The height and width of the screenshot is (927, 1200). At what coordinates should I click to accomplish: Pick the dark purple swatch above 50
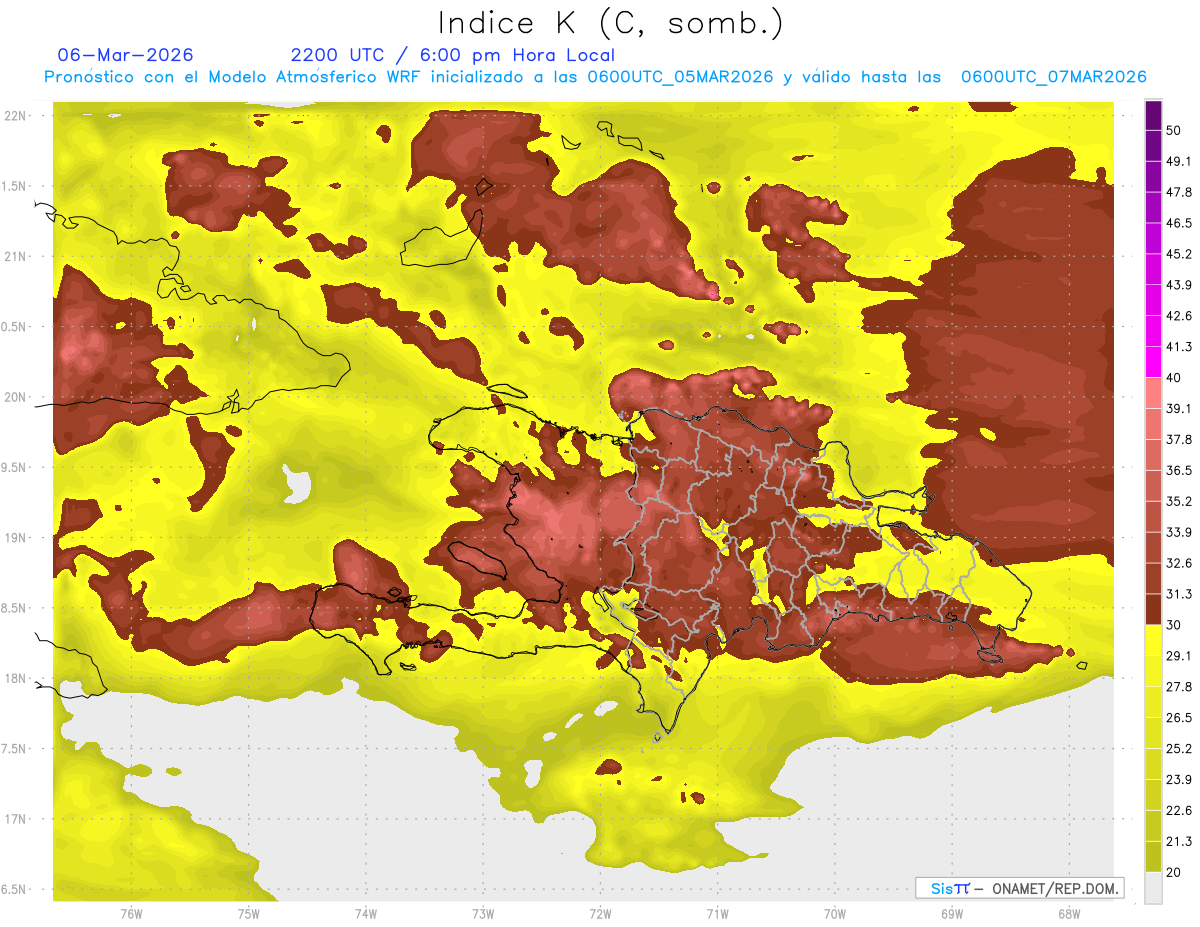1153,115
